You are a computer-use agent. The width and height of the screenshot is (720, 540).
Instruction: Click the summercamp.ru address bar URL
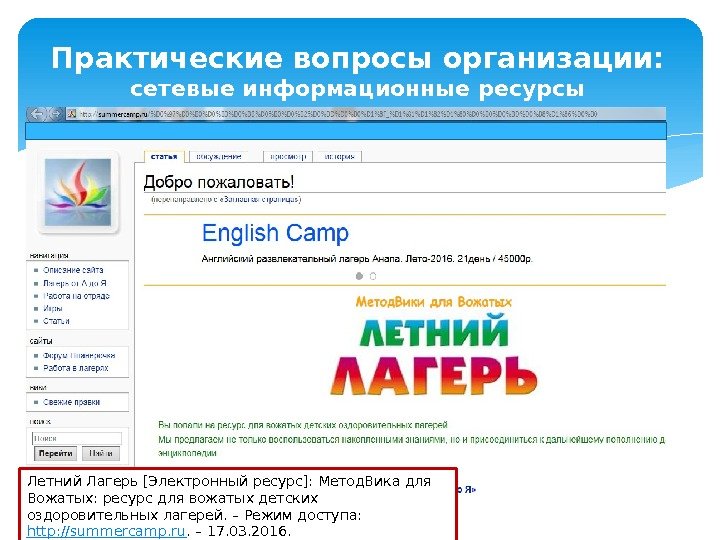point(338,114)
